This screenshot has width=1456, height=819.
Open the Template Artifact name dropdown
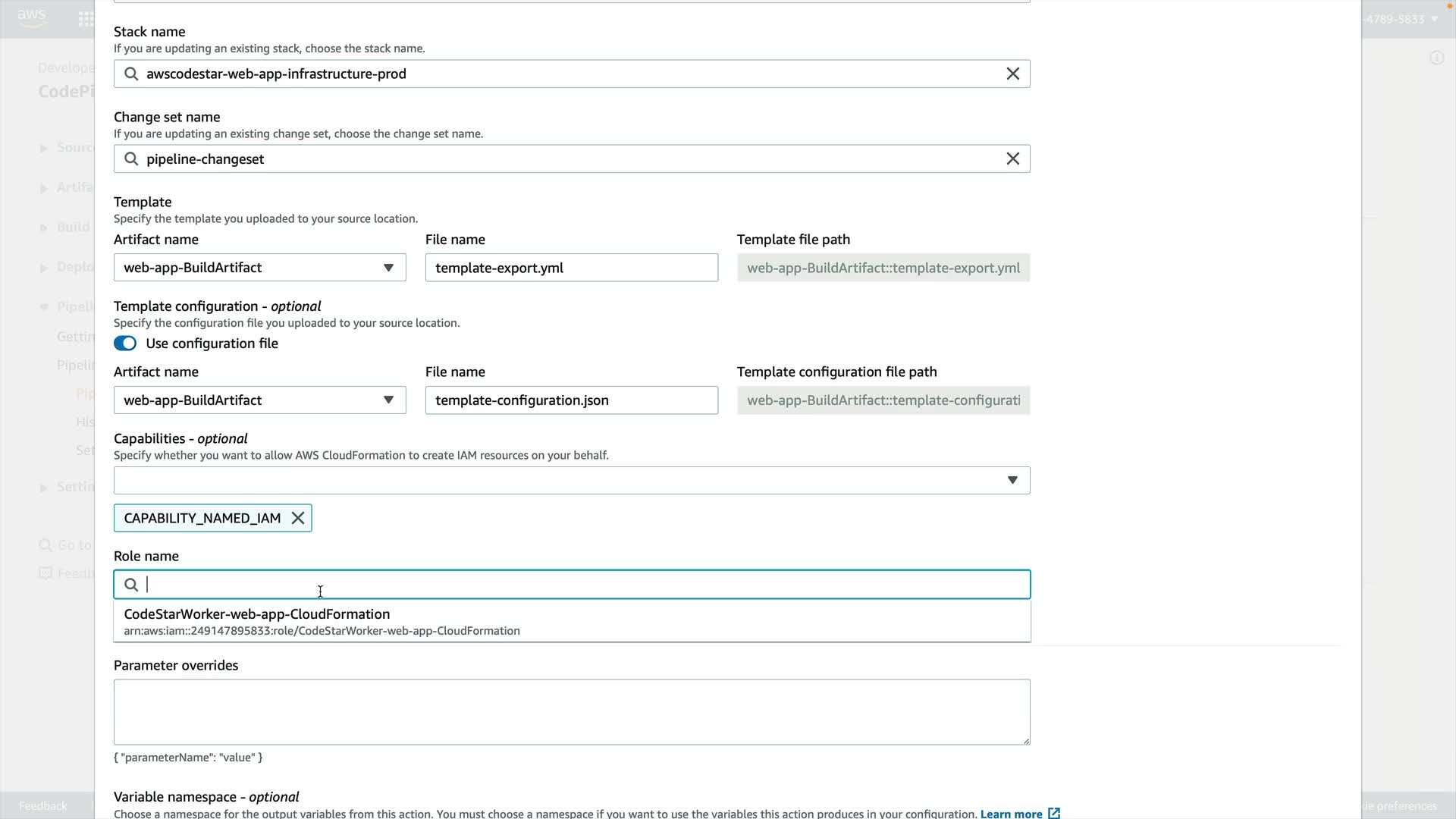click(259, 268)
